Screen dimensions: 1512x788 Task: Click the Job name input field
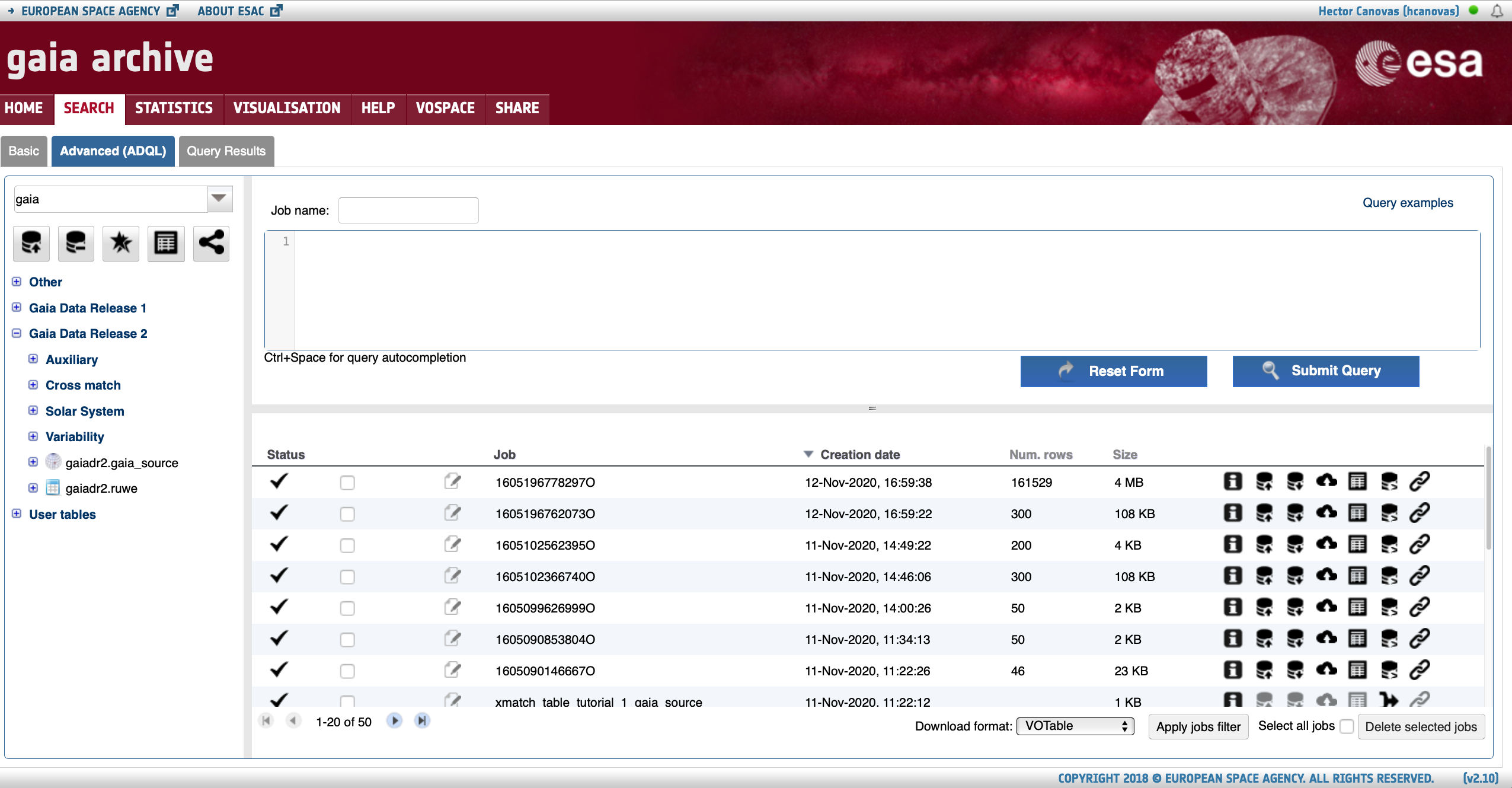408,210
